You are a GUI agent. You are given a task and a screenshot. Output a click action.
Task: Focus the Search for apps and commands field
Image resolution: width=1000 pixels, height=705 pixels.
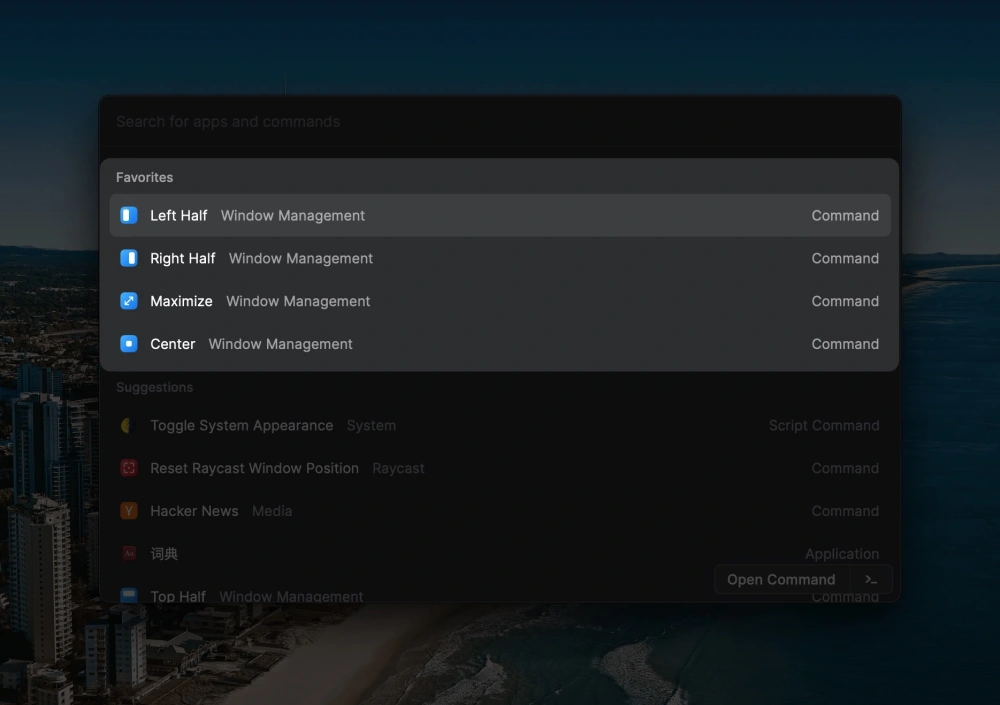(x=500, y=122)
